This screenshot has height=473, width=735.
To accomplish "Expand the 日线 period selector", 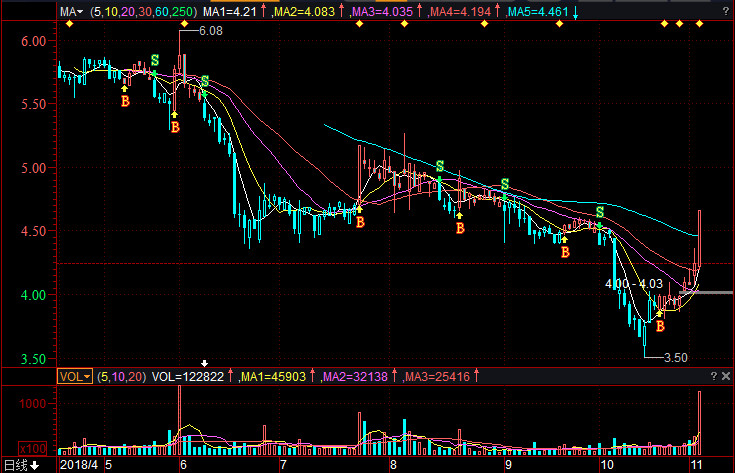I will click(21, 465).
